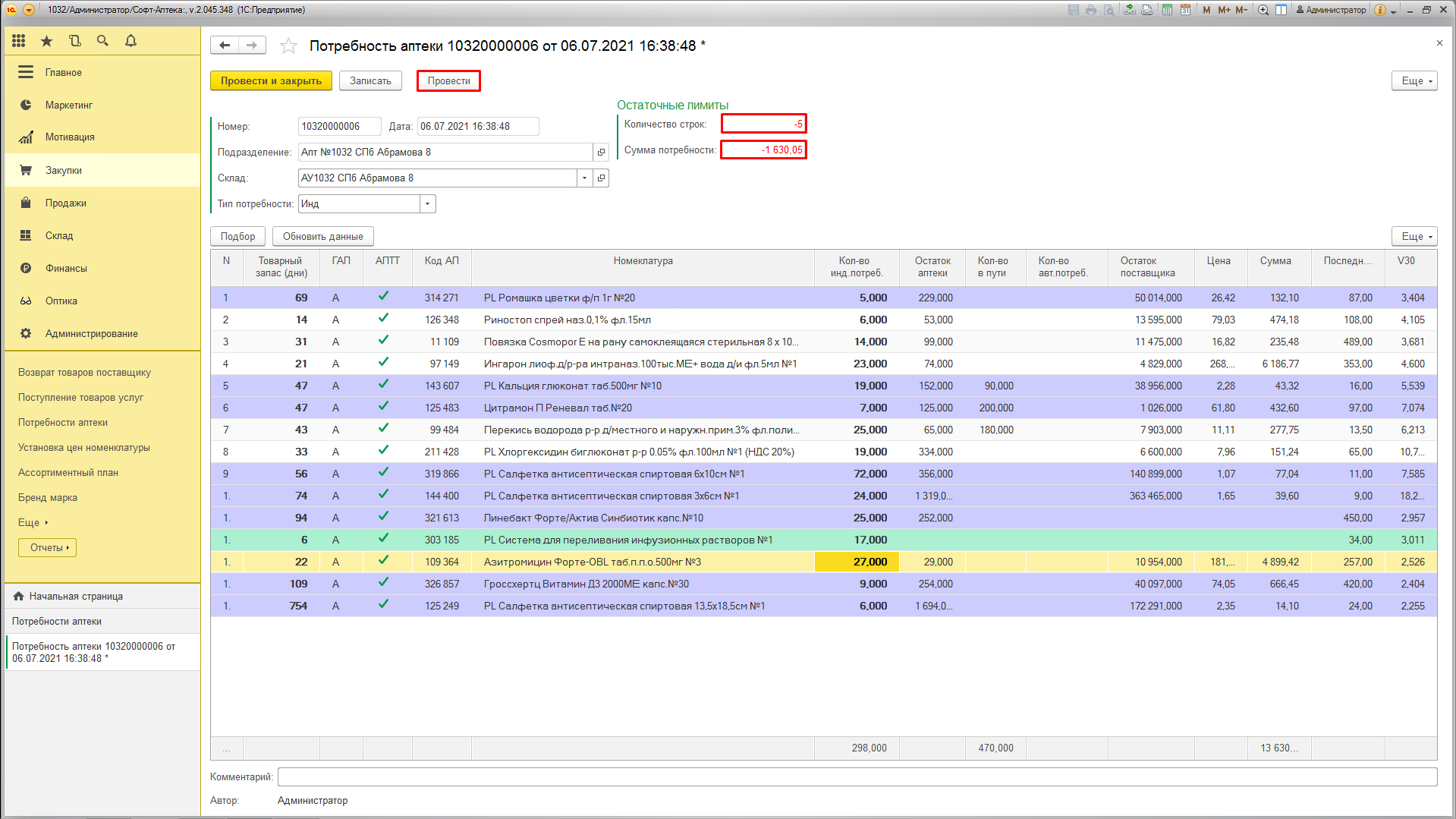Screen dimensions: 1456x819
Task: Open the Продажи section in sidebar
Action: 65,203
